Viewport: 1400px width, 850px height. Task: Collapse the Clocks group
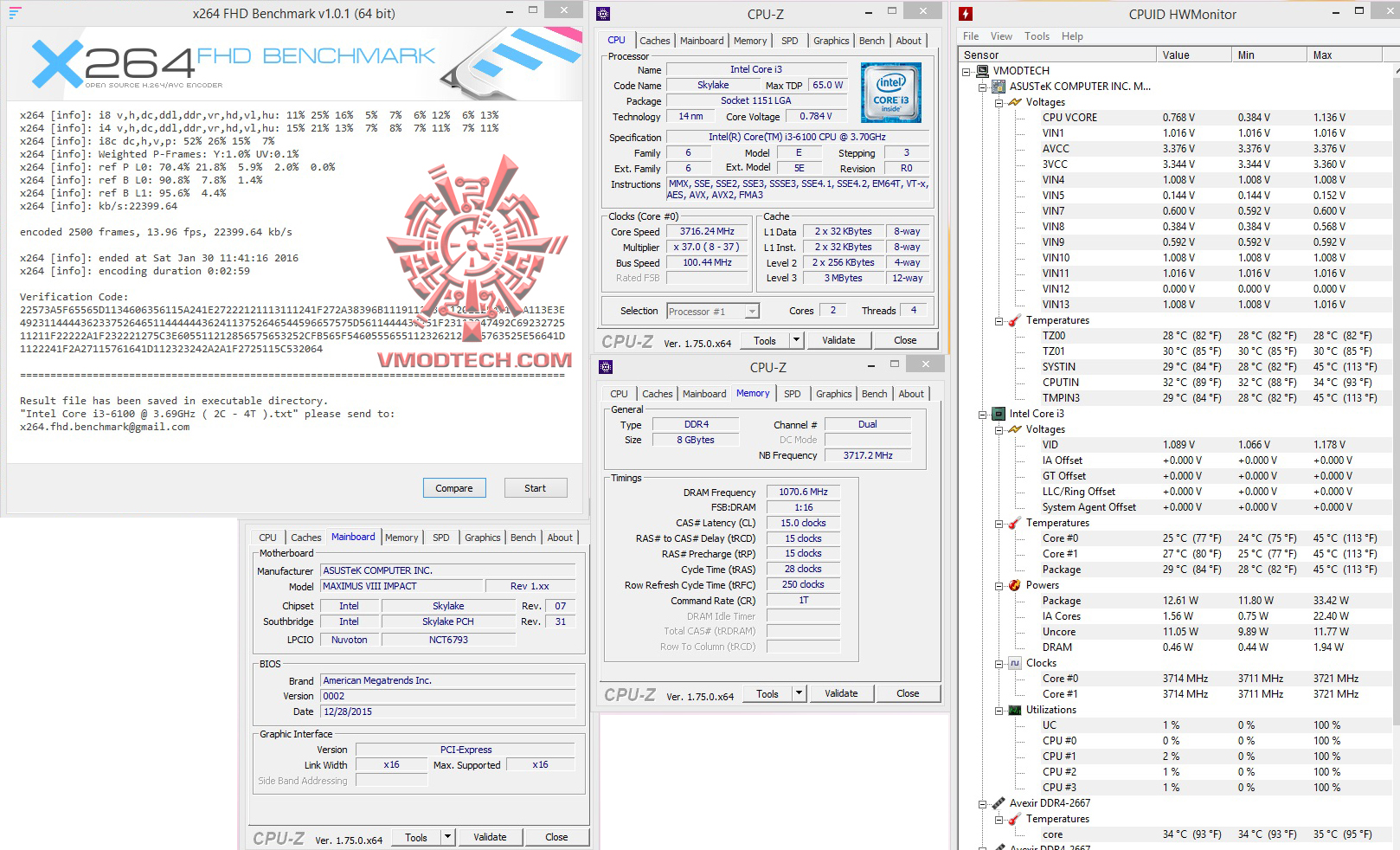(999, 663)
